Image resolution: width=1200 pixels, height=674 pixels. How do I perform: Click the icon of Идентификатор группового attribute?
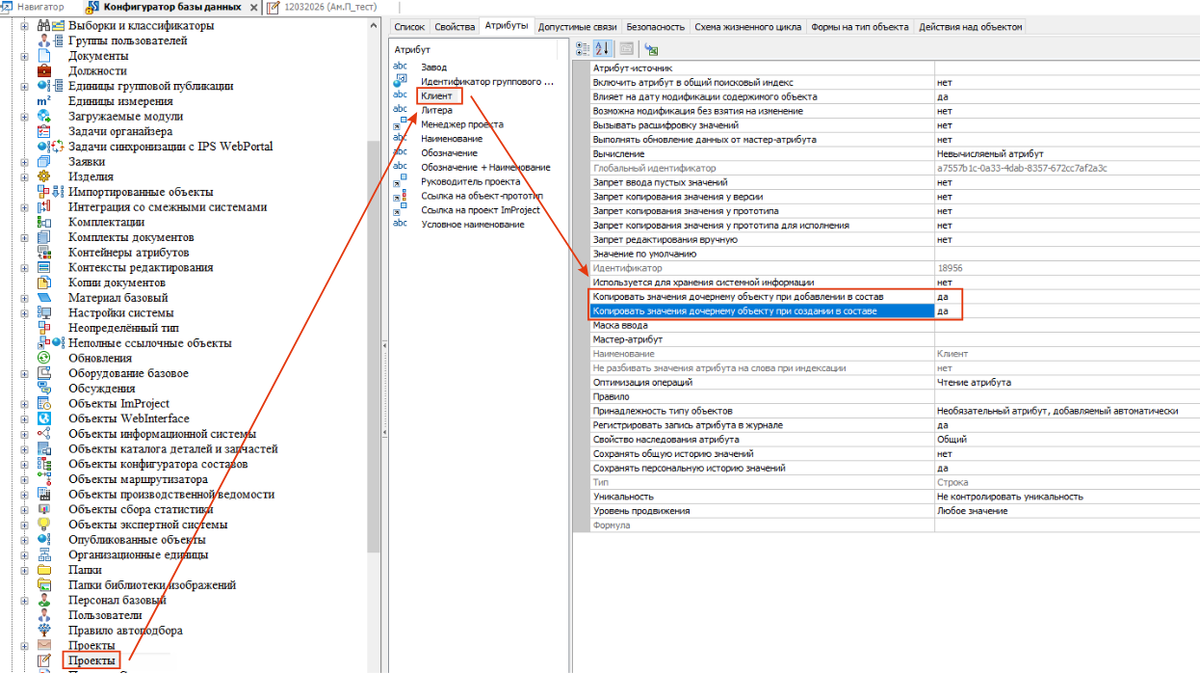point(400,80)
